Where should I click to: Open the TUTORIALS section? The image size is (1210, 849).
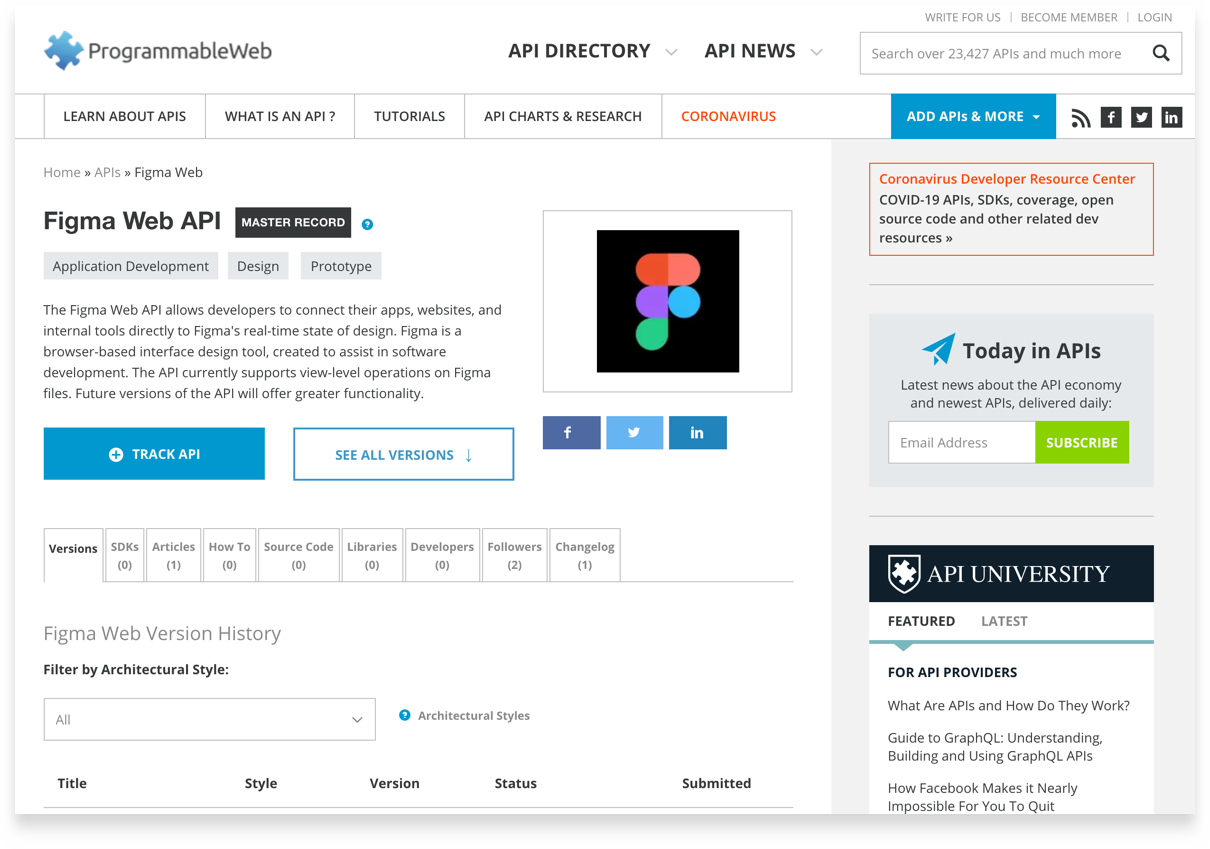point(409,116)
